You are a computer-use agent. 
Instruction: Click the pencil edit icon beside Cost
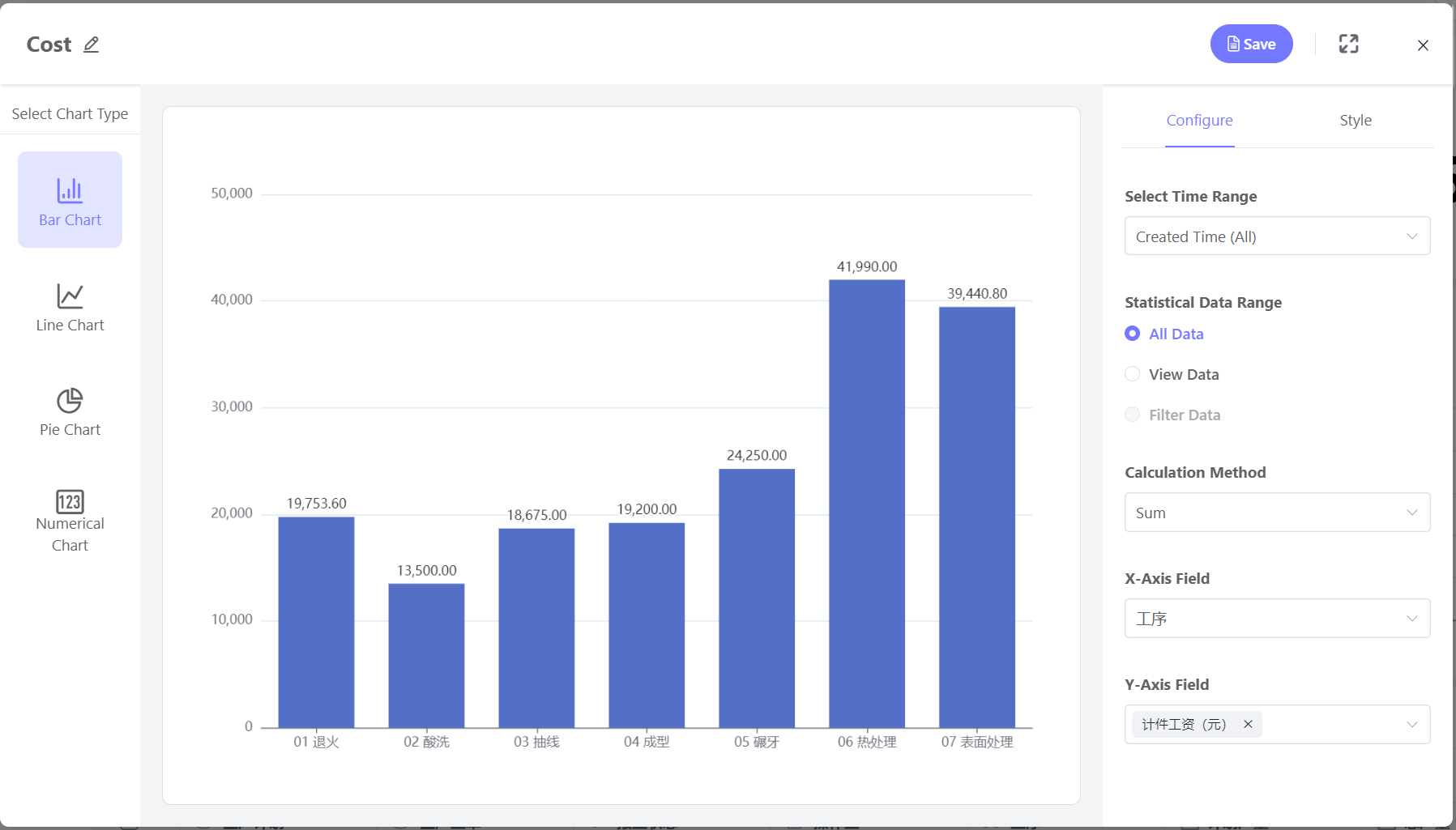(x=92, y=45)
